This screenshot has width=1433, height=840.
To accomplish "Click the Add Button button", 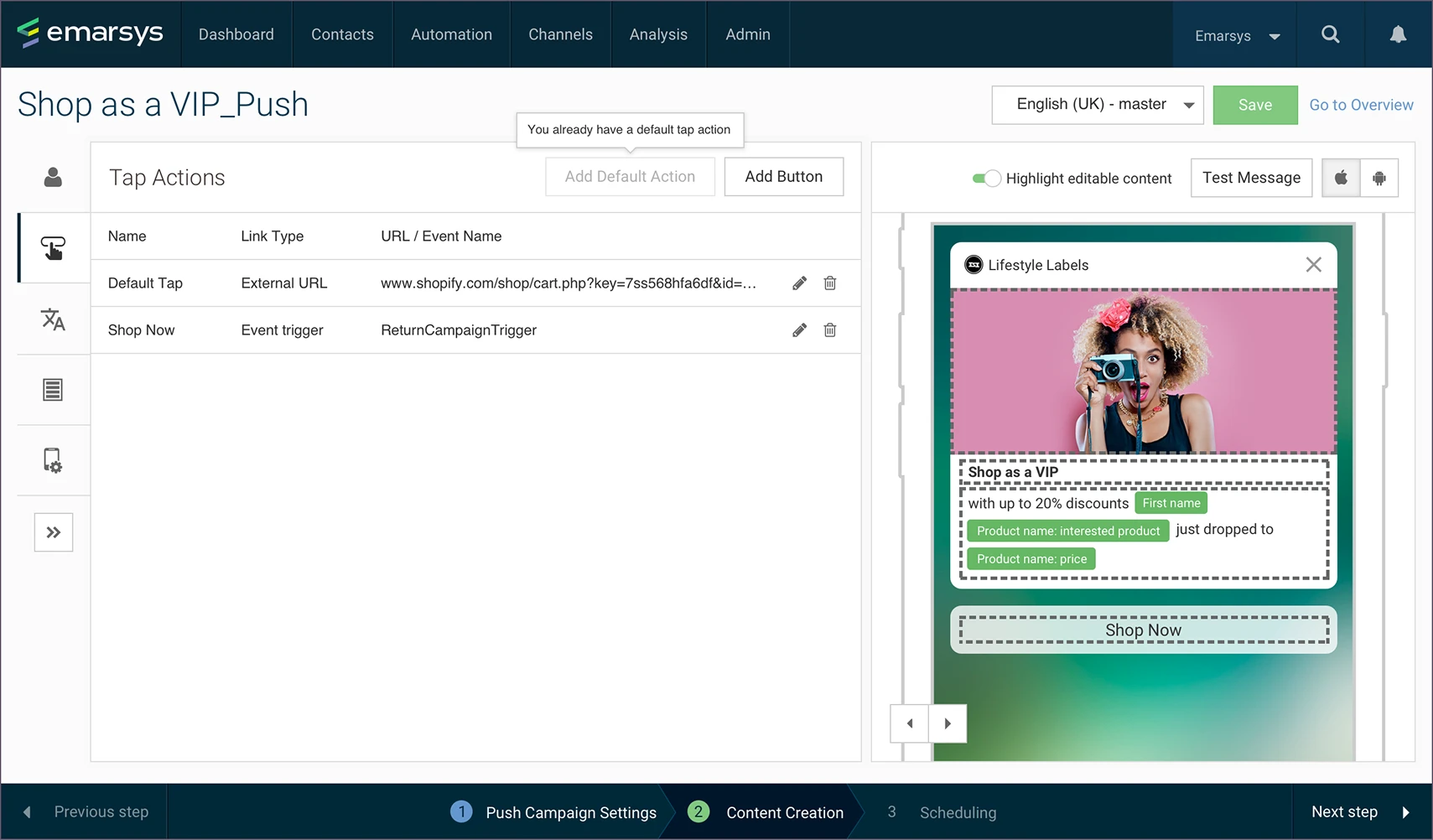I will point(783,177).
